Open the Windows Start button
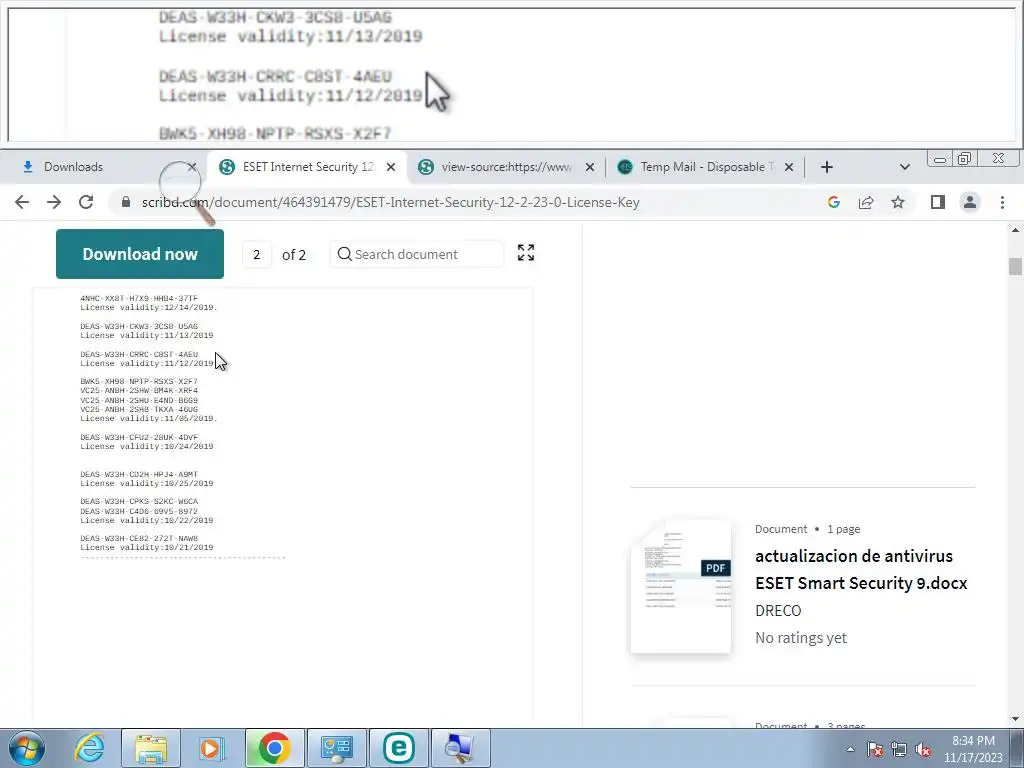Viewport: 1024px width, 768px height. pyautogui.click(x=26, y=748)
